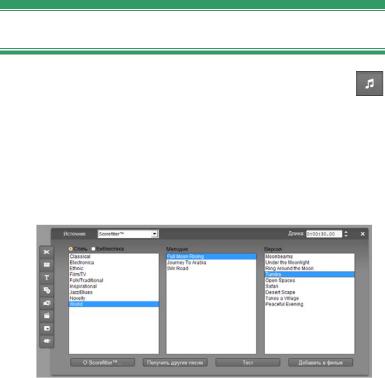This screenshot has height=378, width=385.
Task: Open the disc menu tool icon
Action: coord(47,290)
